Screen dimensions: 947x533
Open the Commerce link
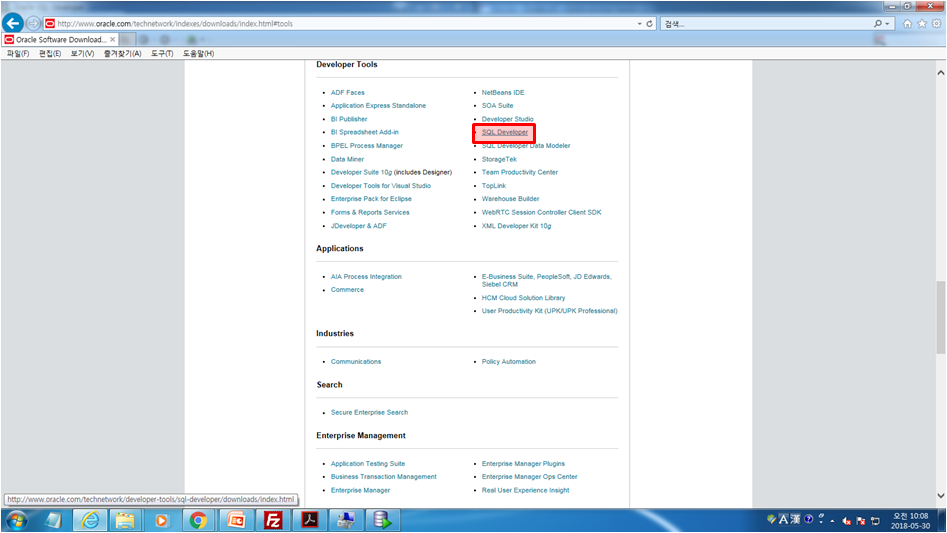tap(347, 290)
